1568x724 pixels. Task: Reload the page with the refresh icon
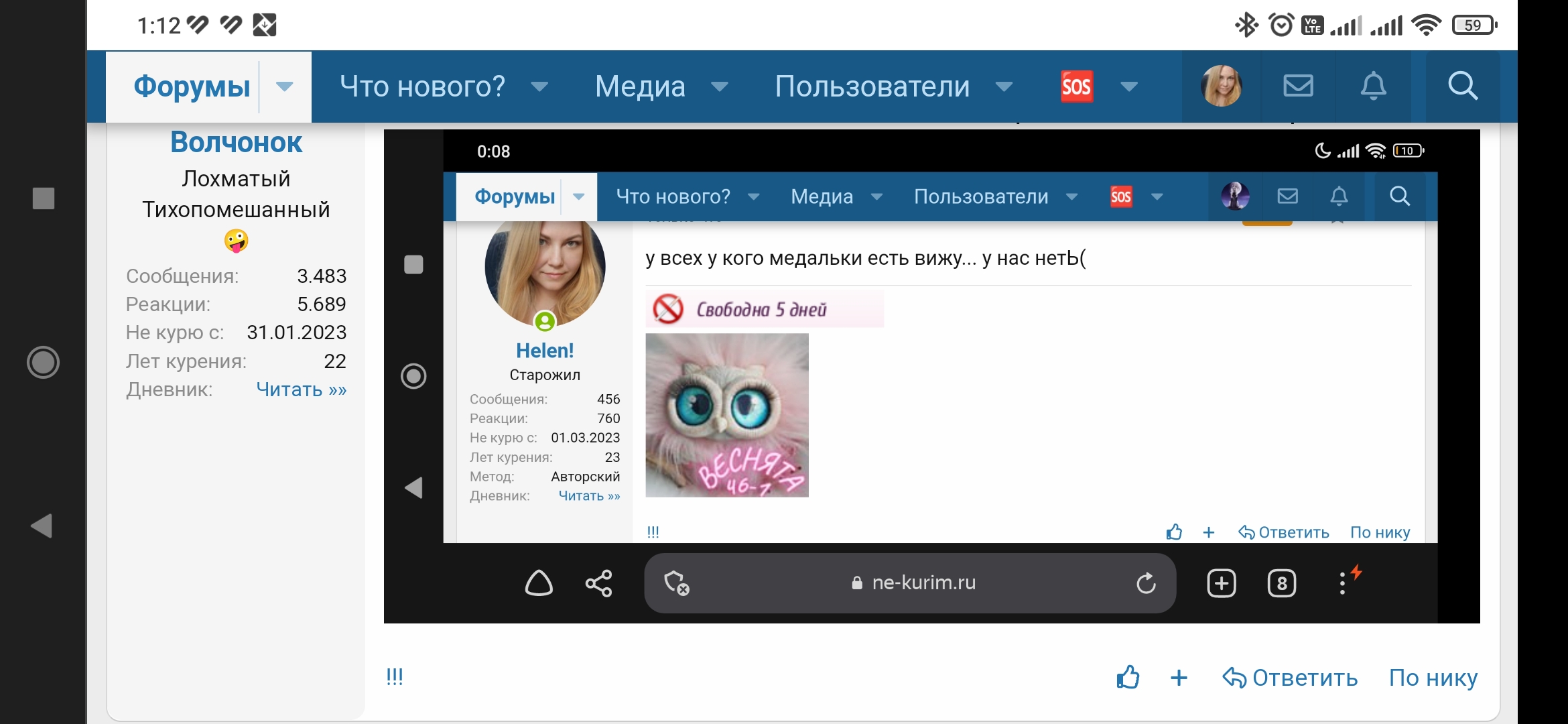1147,583
